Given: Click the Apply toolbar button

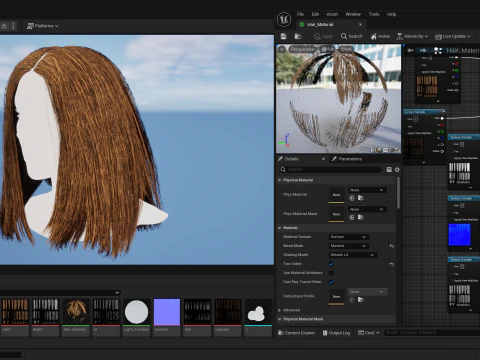Looking at the screenshot, I should [323, 36].
